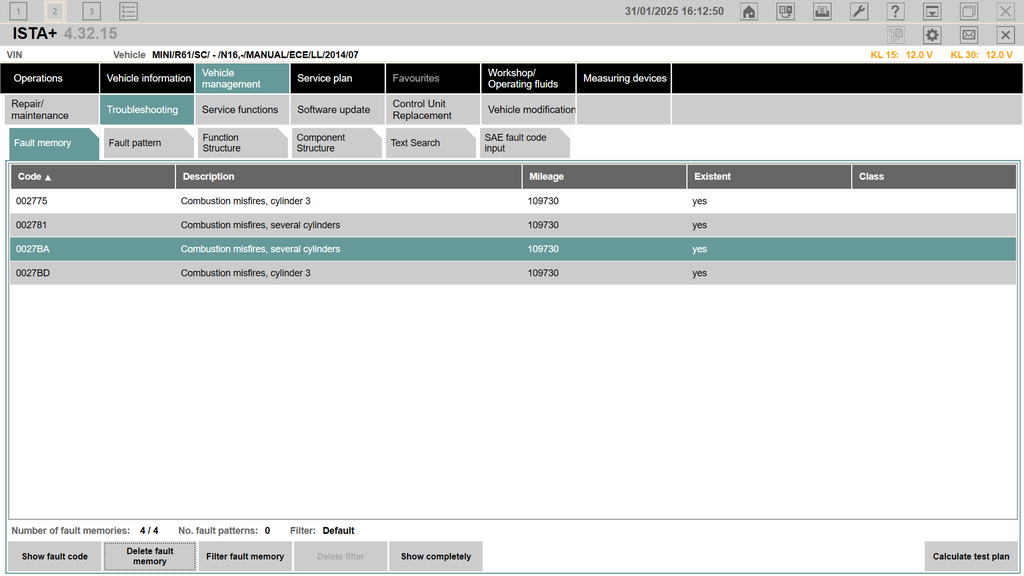Viewport: 1024px width, 576px height.
Task: Switch to the Fault pattern tab
Action: tap(146, 143)
